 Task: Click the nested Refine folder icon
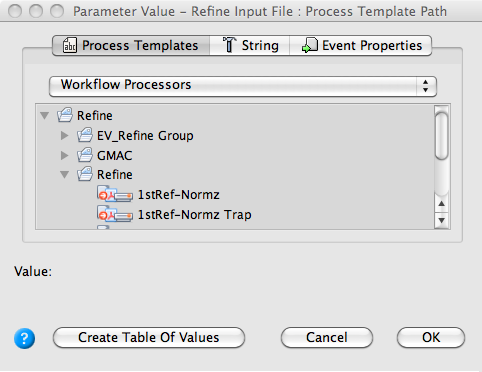coord(85,174)
